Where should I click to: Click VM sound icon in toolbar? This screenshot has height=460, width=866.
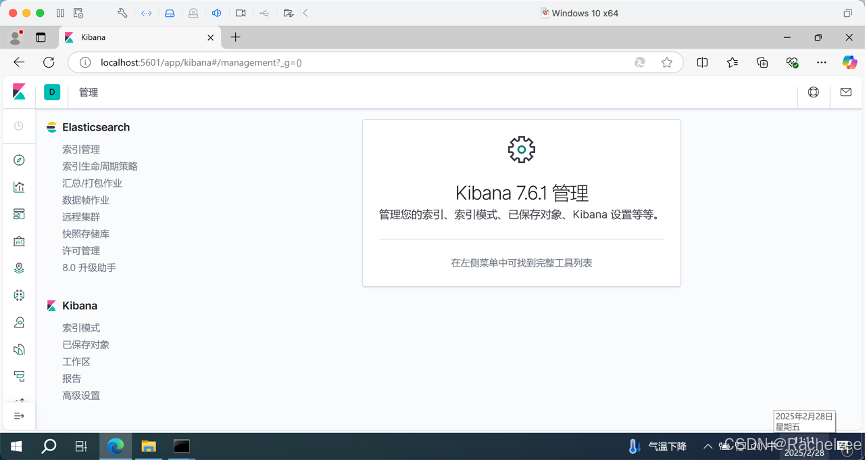coord(216,13)
